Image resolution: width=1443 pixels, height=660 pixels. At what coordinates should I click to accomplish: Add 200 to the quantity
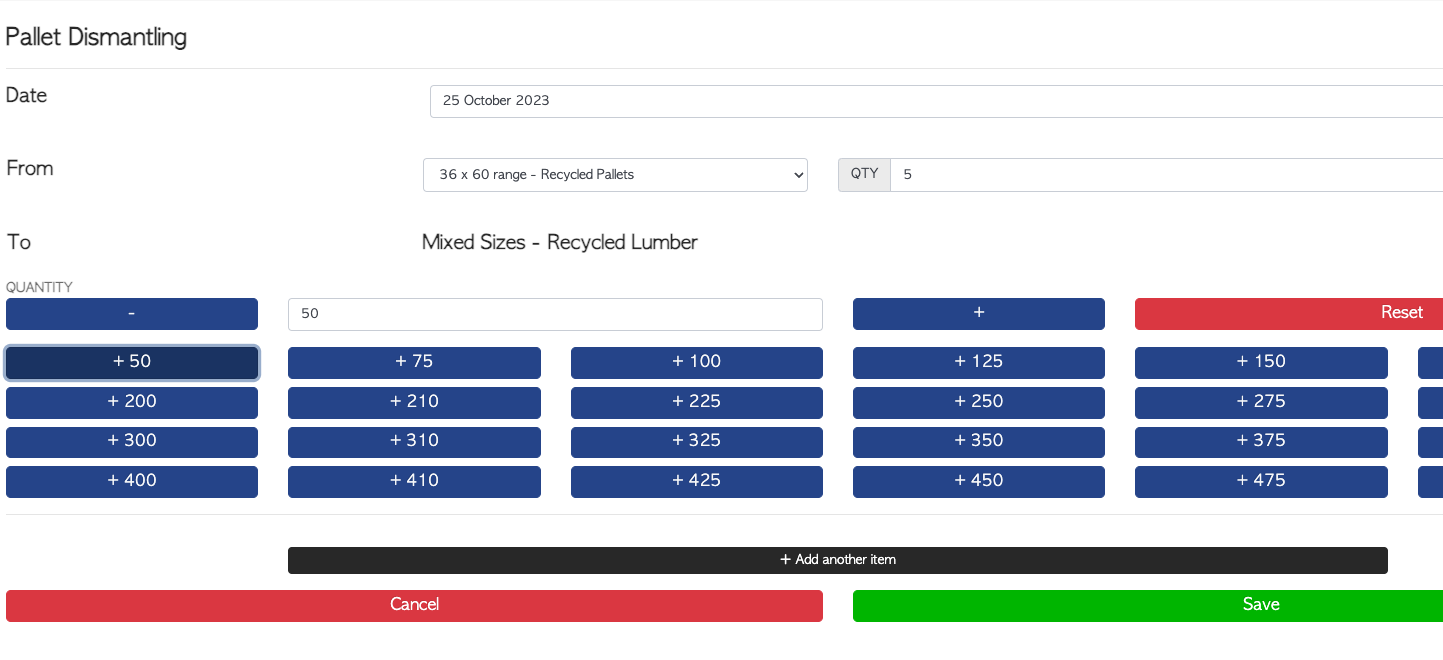point(132,403)
